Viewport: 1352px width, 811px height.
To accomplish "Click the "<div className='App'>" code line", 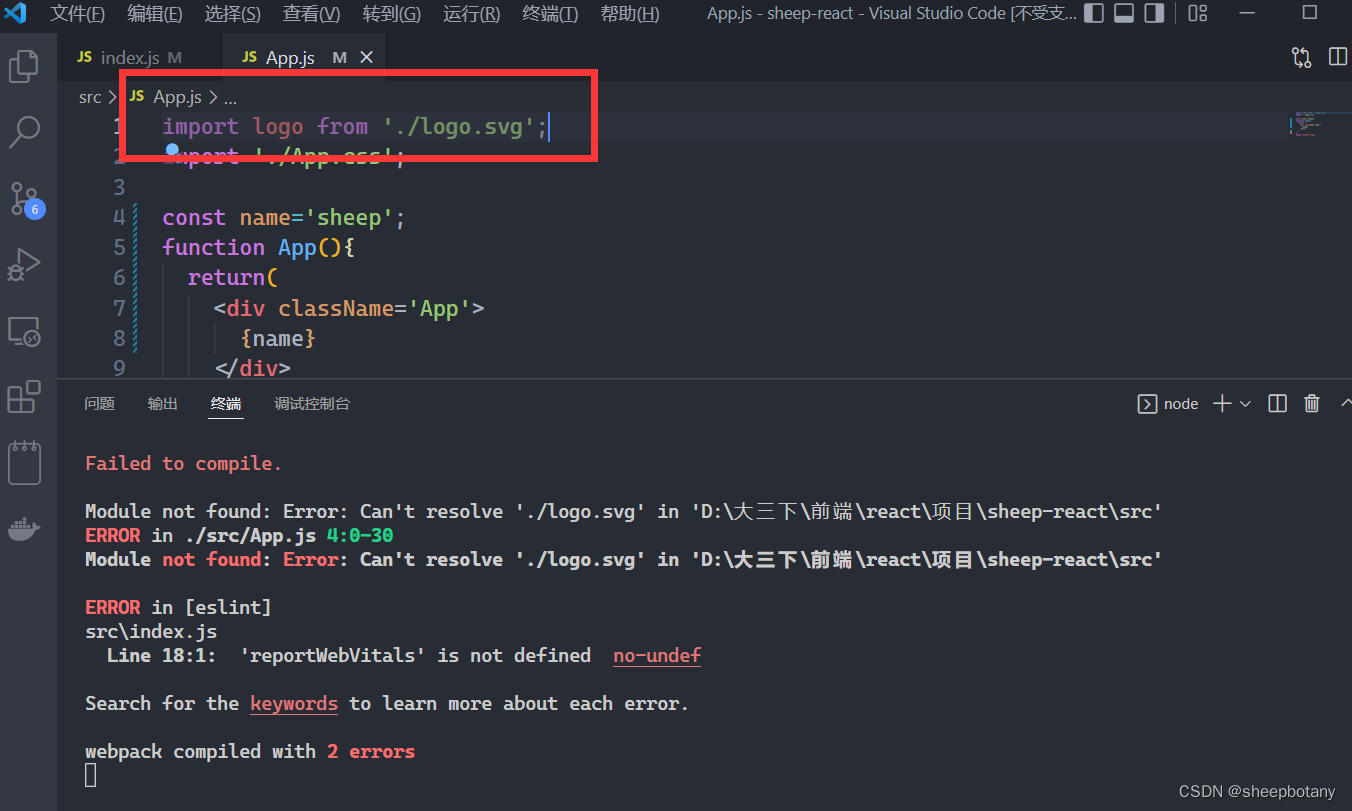I will (349, 308).
